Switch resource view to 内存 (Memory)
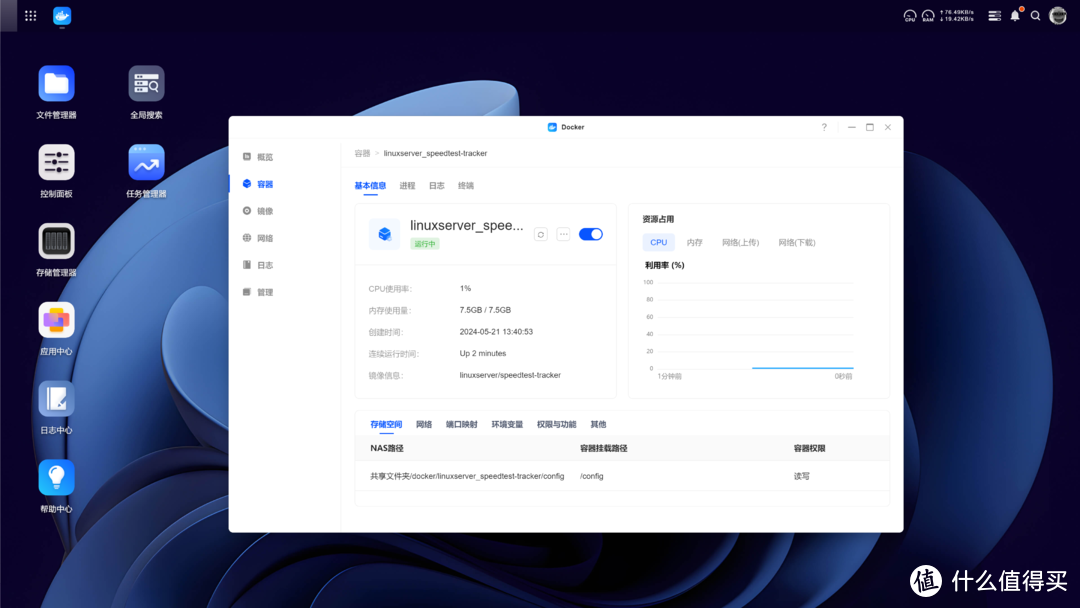 tap(694, 242)
